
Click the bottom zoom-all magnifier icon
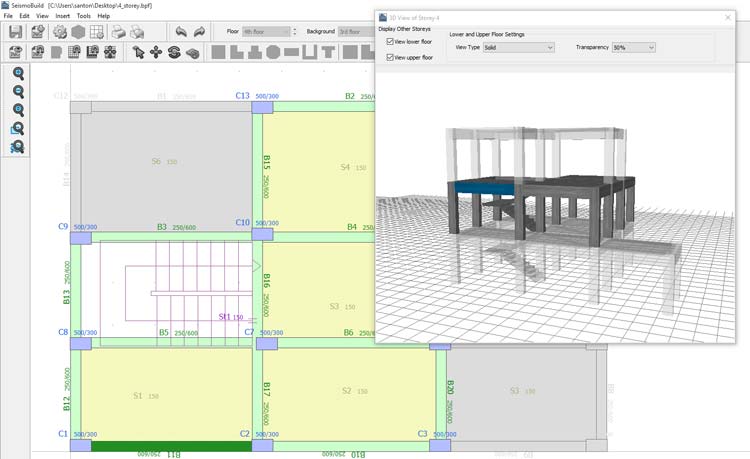pos(17,146)
